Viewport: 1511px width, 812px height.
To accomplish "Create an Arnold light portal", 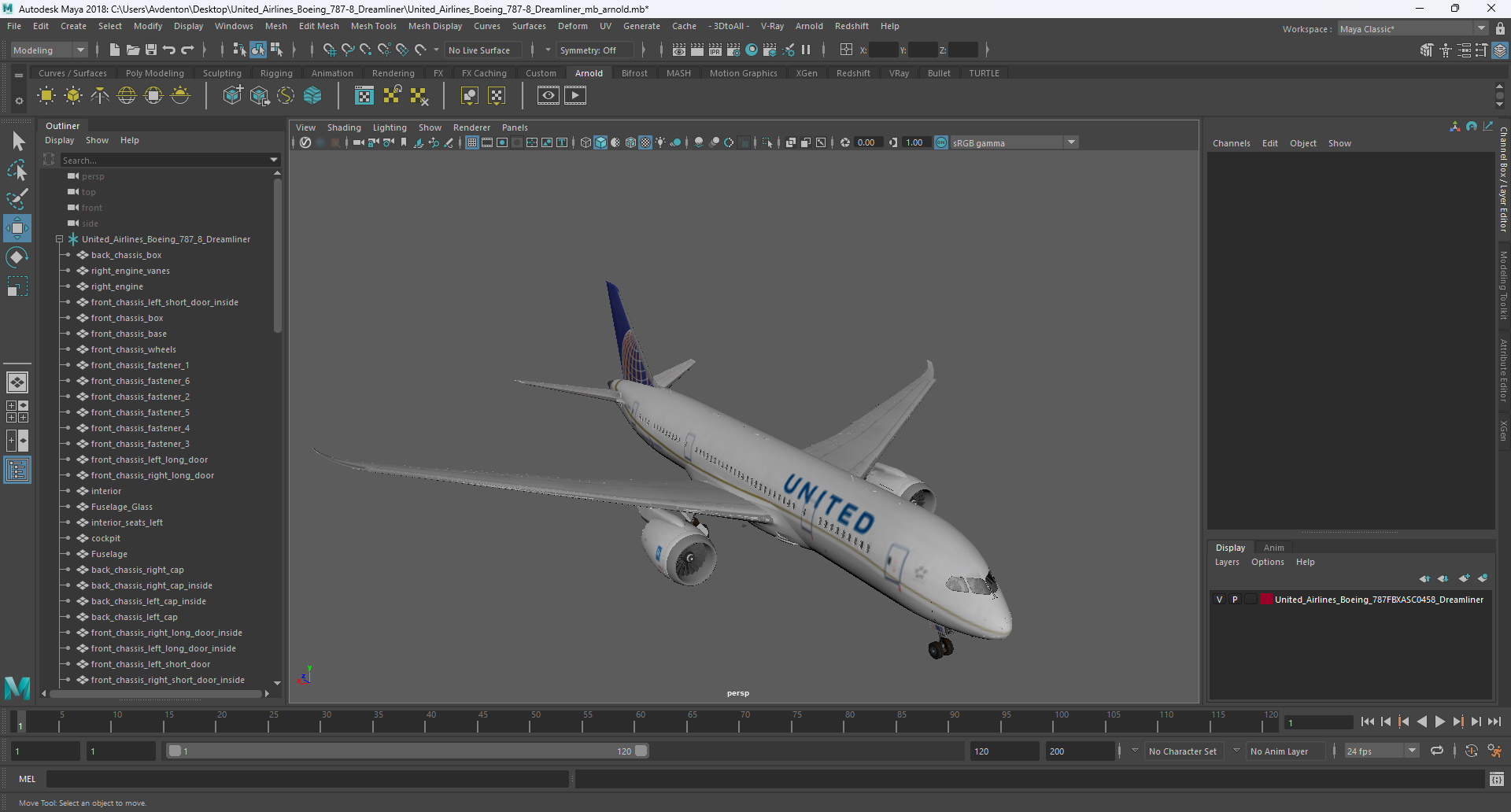I will (153, 96).
